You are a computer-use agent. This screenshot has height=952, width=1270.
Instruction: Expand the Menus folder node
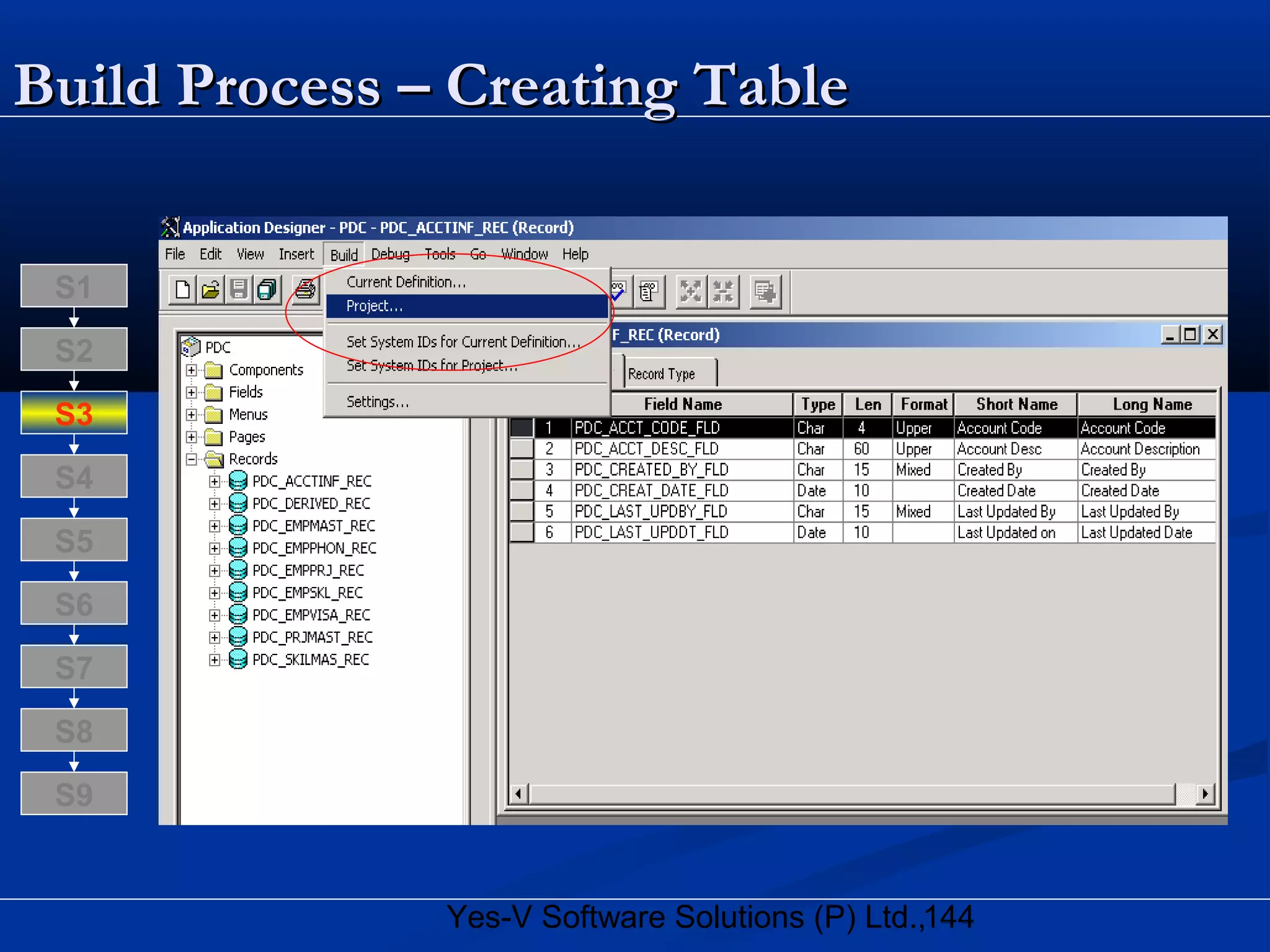[192, 415]
